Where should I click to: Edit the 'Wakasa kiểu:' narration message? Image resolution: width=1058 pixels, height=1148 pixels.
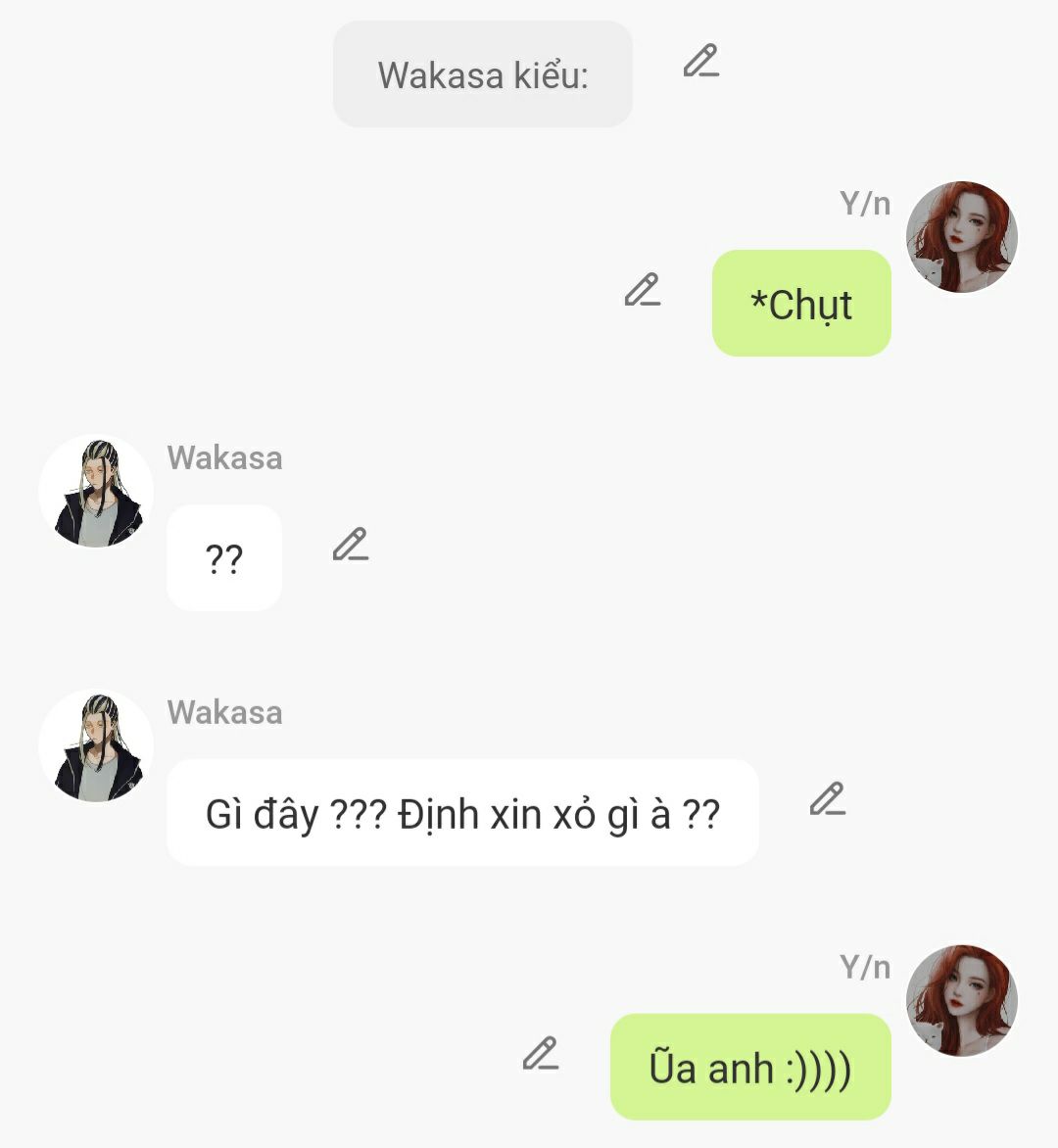(x=701, y=61)
